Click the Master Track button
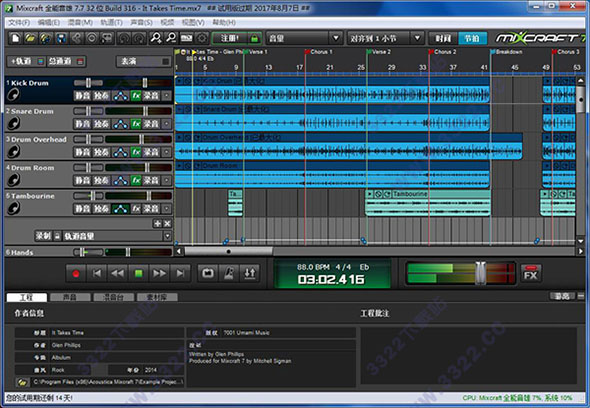The height and width of the screenshot is (408, 590). click(66, 61)
